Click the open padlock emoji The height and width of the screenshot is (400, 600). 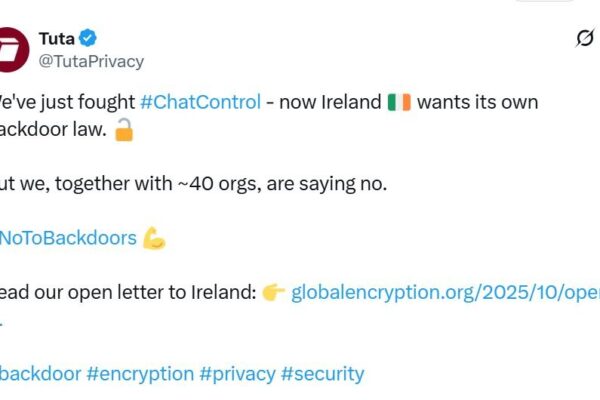(124, 129)
